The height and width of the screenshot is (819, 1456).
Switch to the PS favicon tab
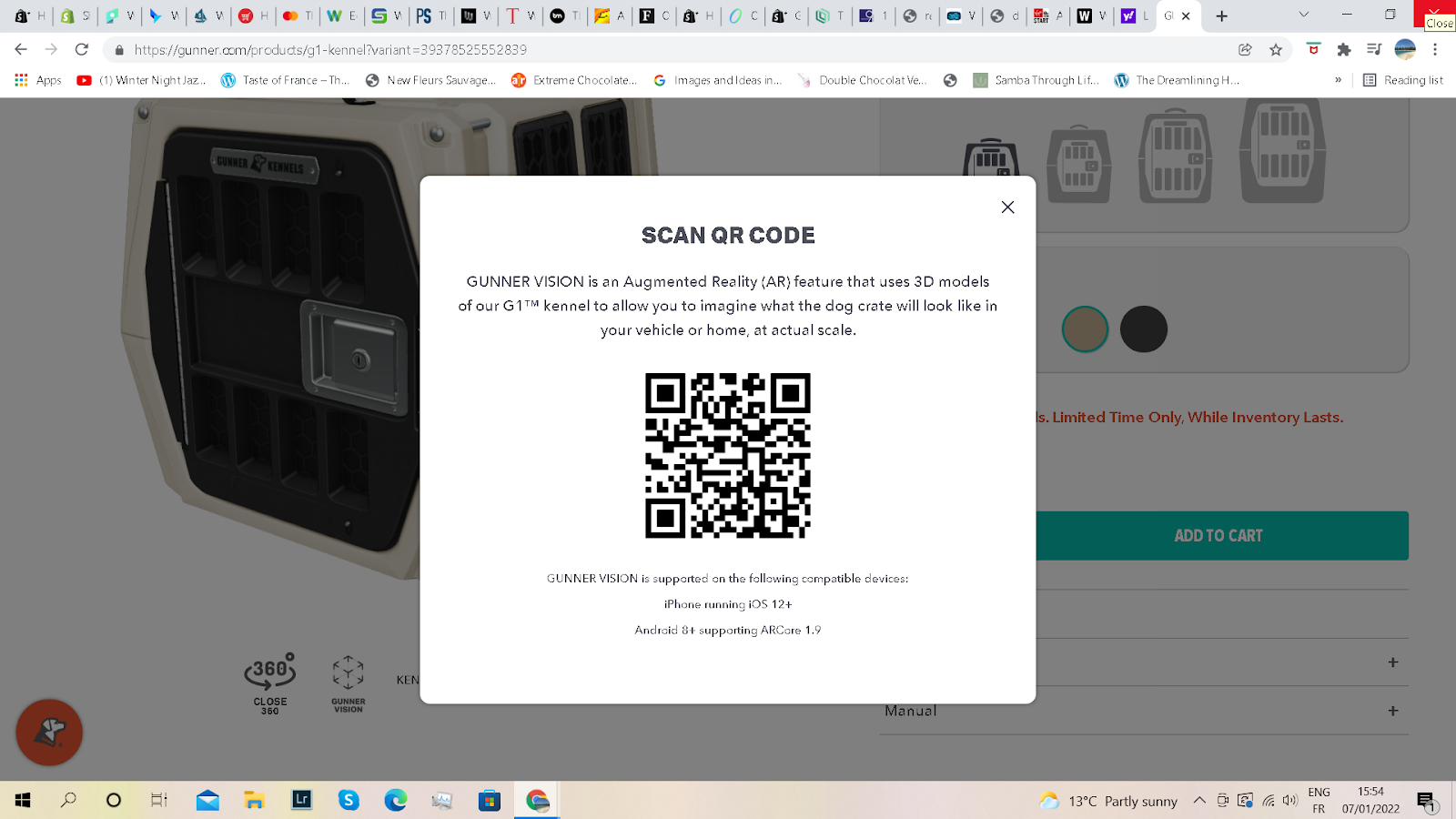pyautogui.click(x=431, y=15)
